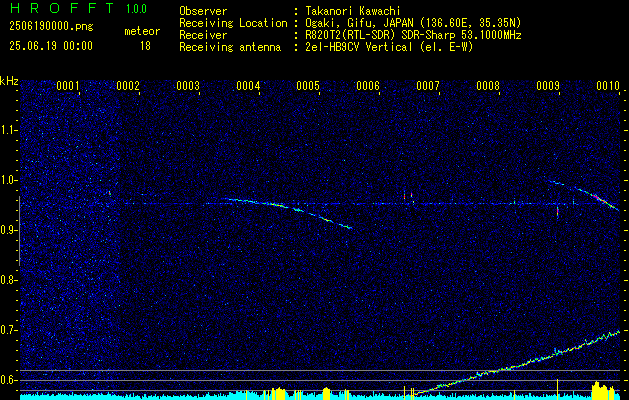Click the 1.0 frequency axis label
This screenshot has height=400, width=629.
pyautogui.click(x=8, y=180)
